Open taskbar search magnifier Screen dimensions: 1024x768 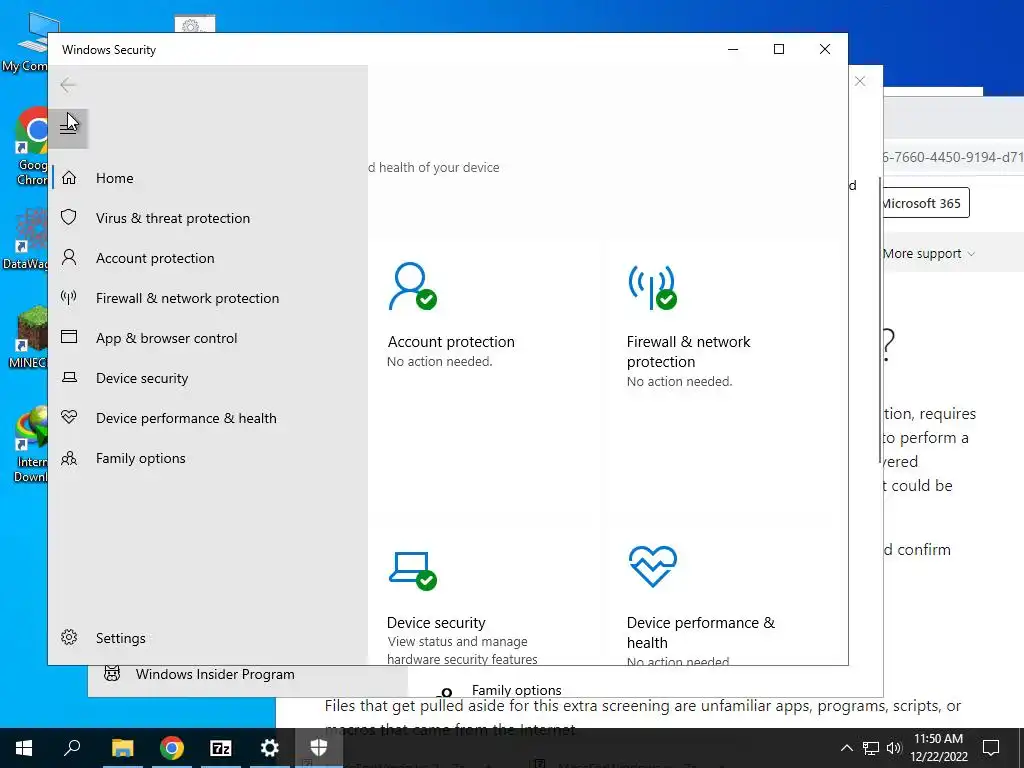coord(72,748)
